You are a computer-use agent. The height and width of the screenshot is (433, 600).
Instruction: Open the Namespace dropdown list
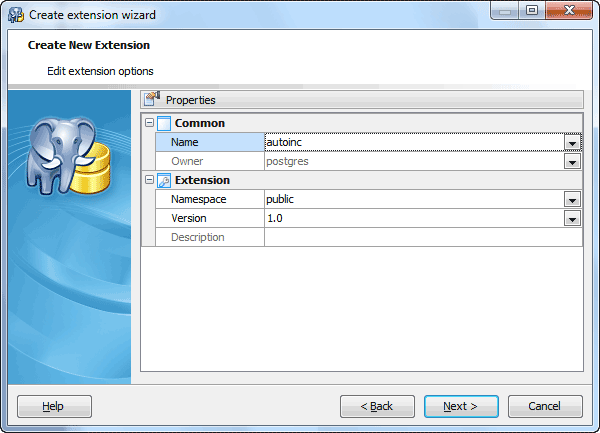click(572, 200)
